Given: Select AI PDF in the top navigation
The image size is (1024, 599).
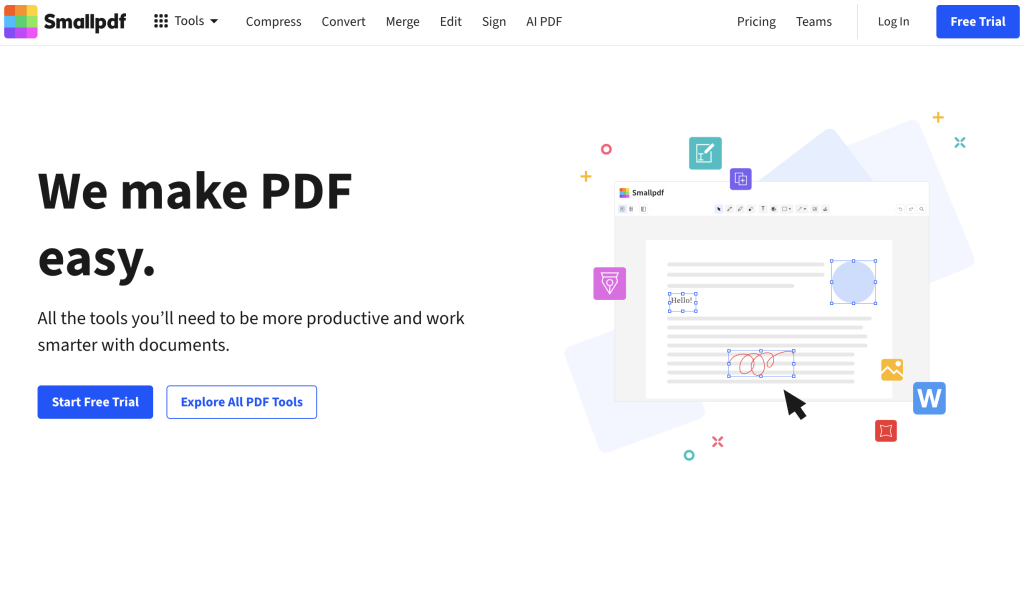Looking at the screenshot, I should coord(543,20).
